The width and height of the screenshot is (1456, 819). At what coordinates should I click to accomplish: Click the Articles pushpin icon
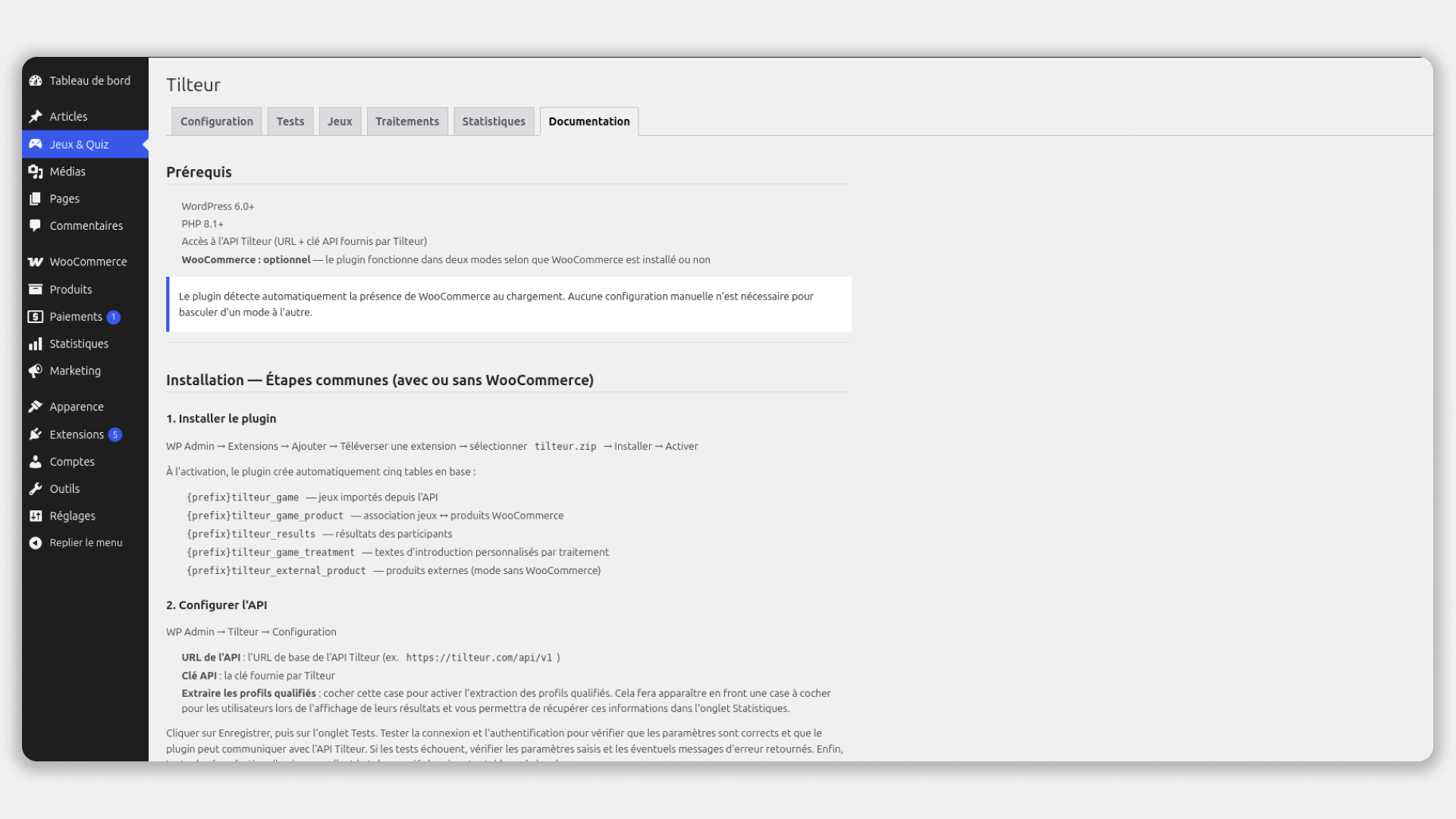pyautogui.click(x=36, y=116)
